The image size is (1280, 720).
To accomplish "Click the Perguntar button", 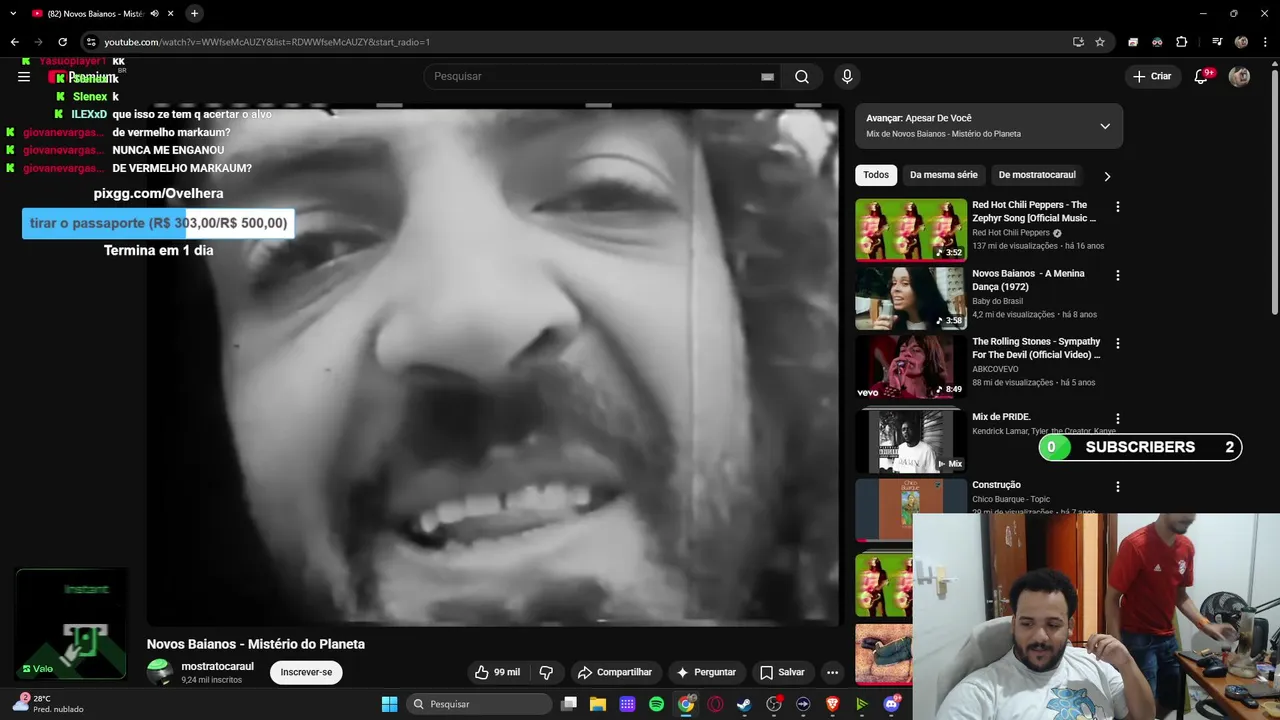I will [706, 672].
